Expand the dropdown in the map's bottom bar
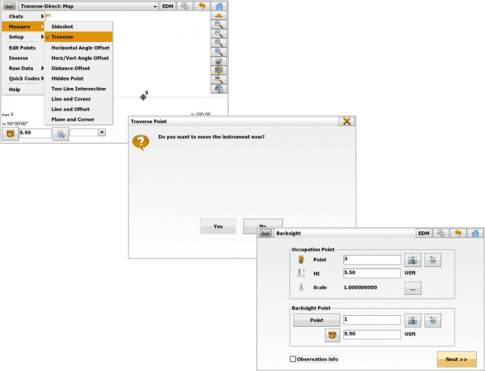 point(102,132)
